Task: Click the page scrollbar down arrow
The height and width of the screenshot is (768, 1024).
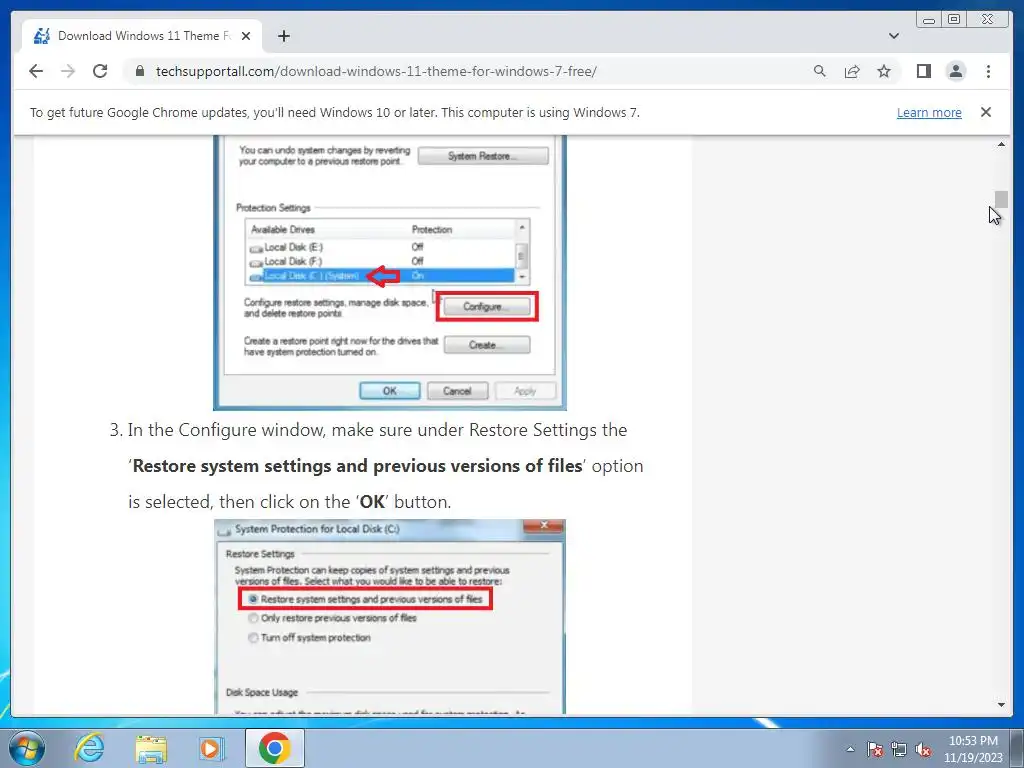Action: click(x=1001, y=705)
